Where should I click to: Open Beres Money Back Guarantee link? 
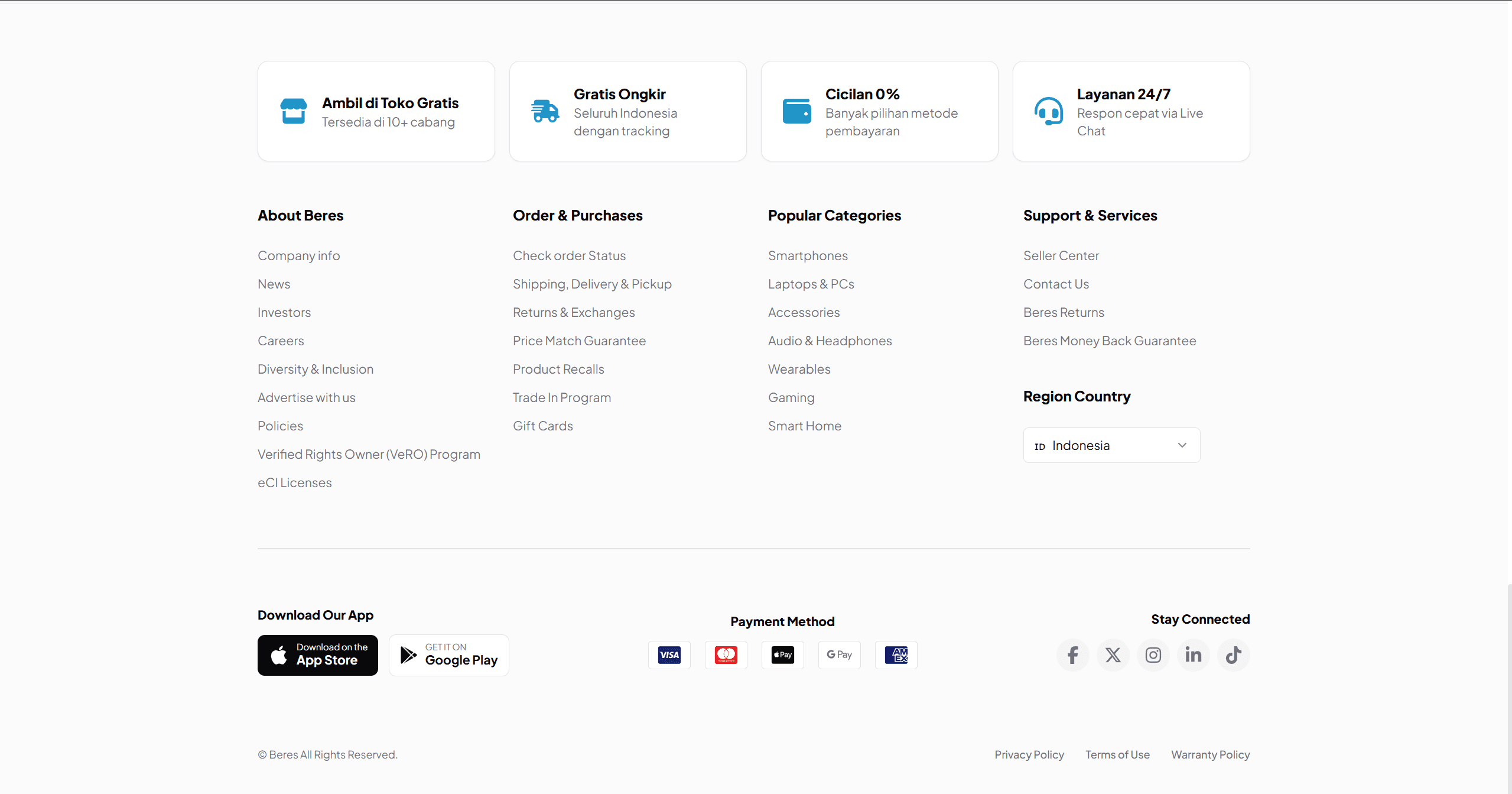[1110, 341]
